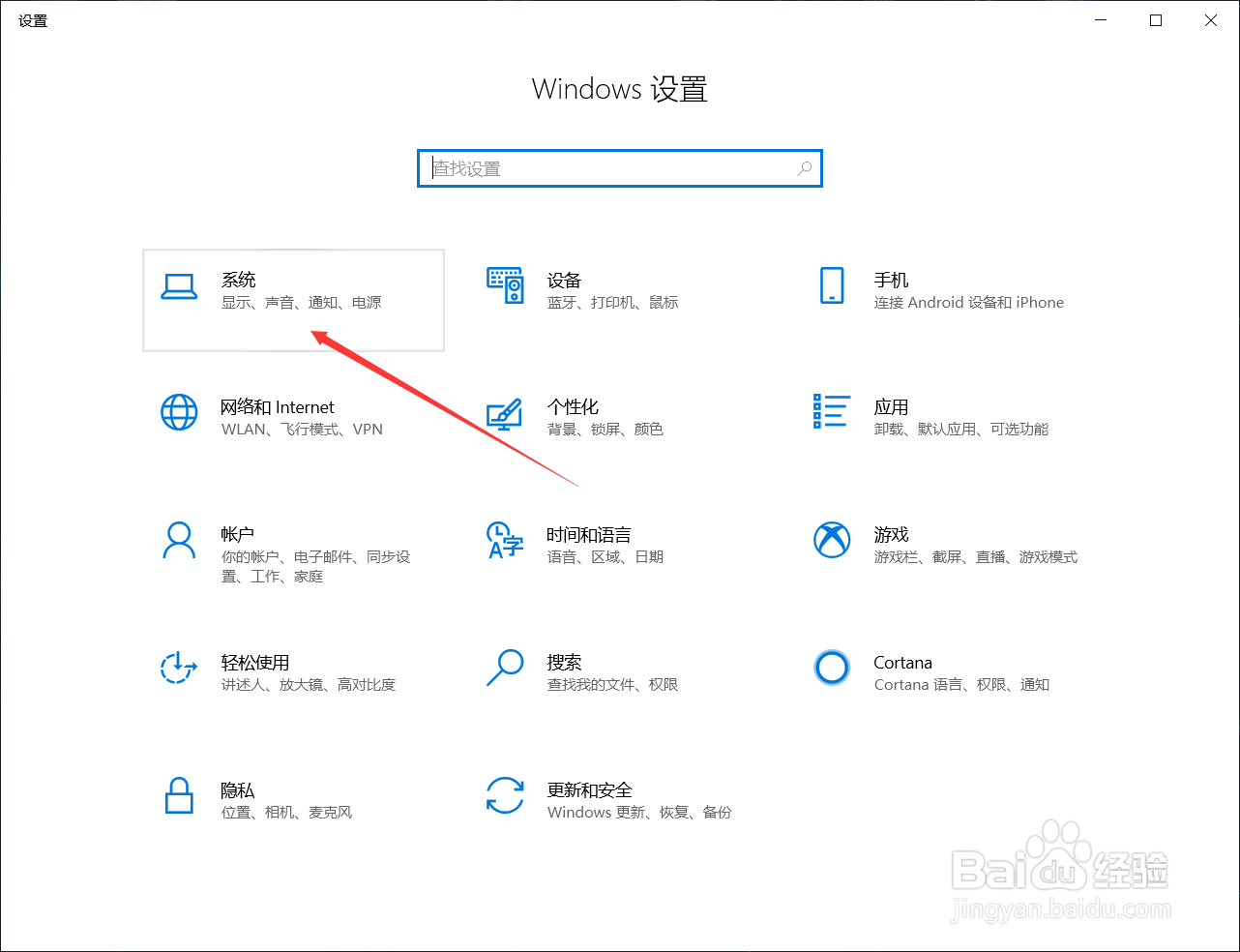
Task: Click the search magnifier inside search box
Action: 804,167
